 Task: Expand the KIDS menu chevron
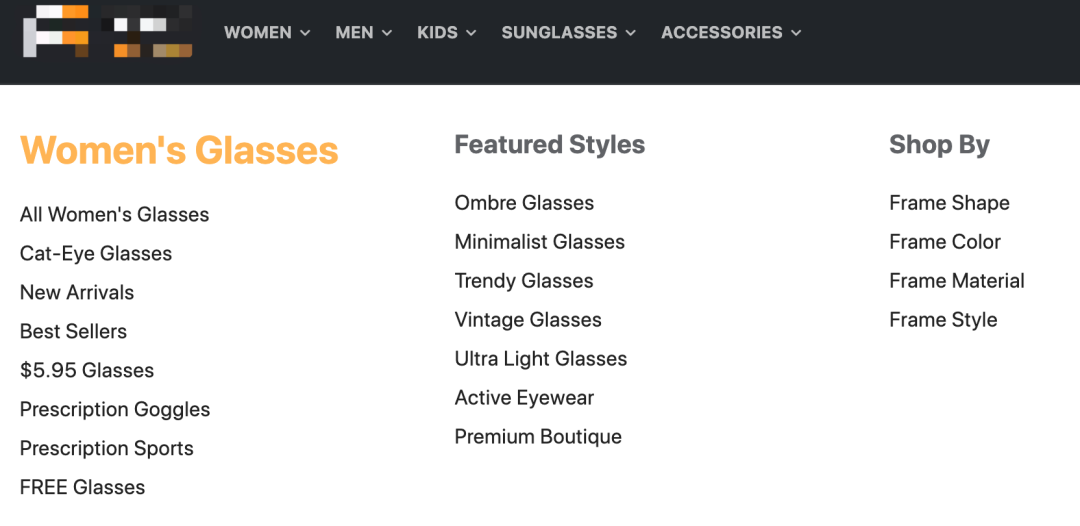[x=470, y=33]
